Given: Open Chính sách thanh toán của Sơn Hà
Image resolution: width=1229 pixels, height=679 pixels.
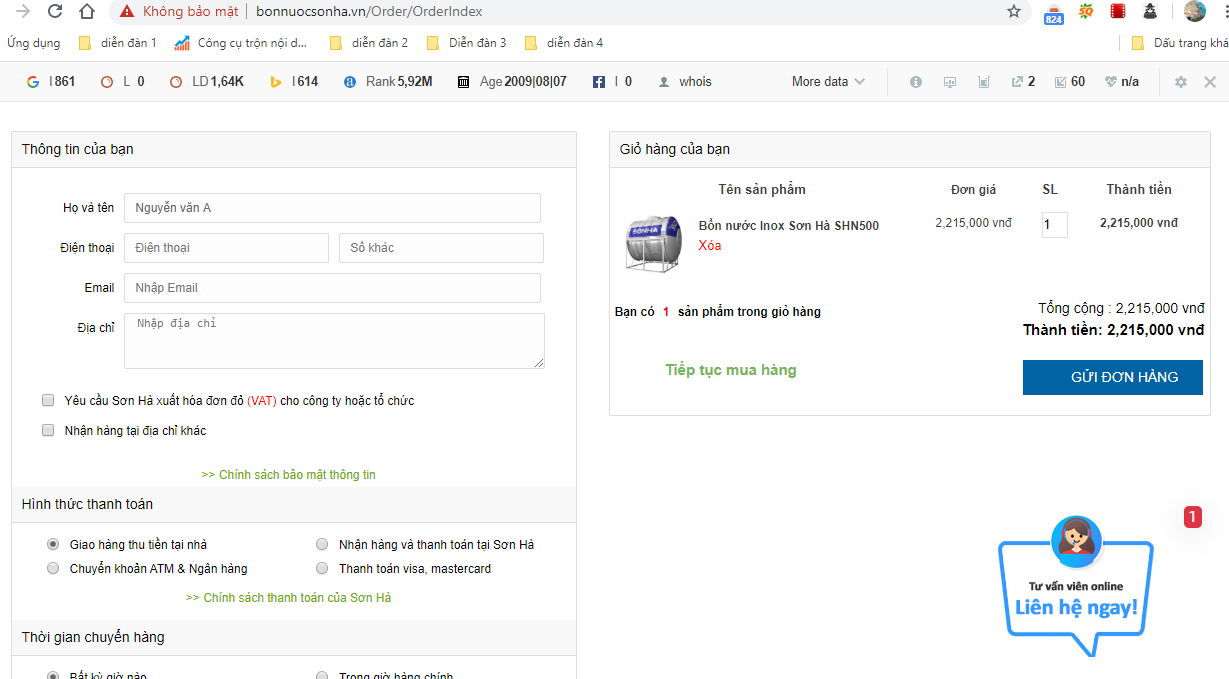Looking at the screenshot, I should coord(289,598).
